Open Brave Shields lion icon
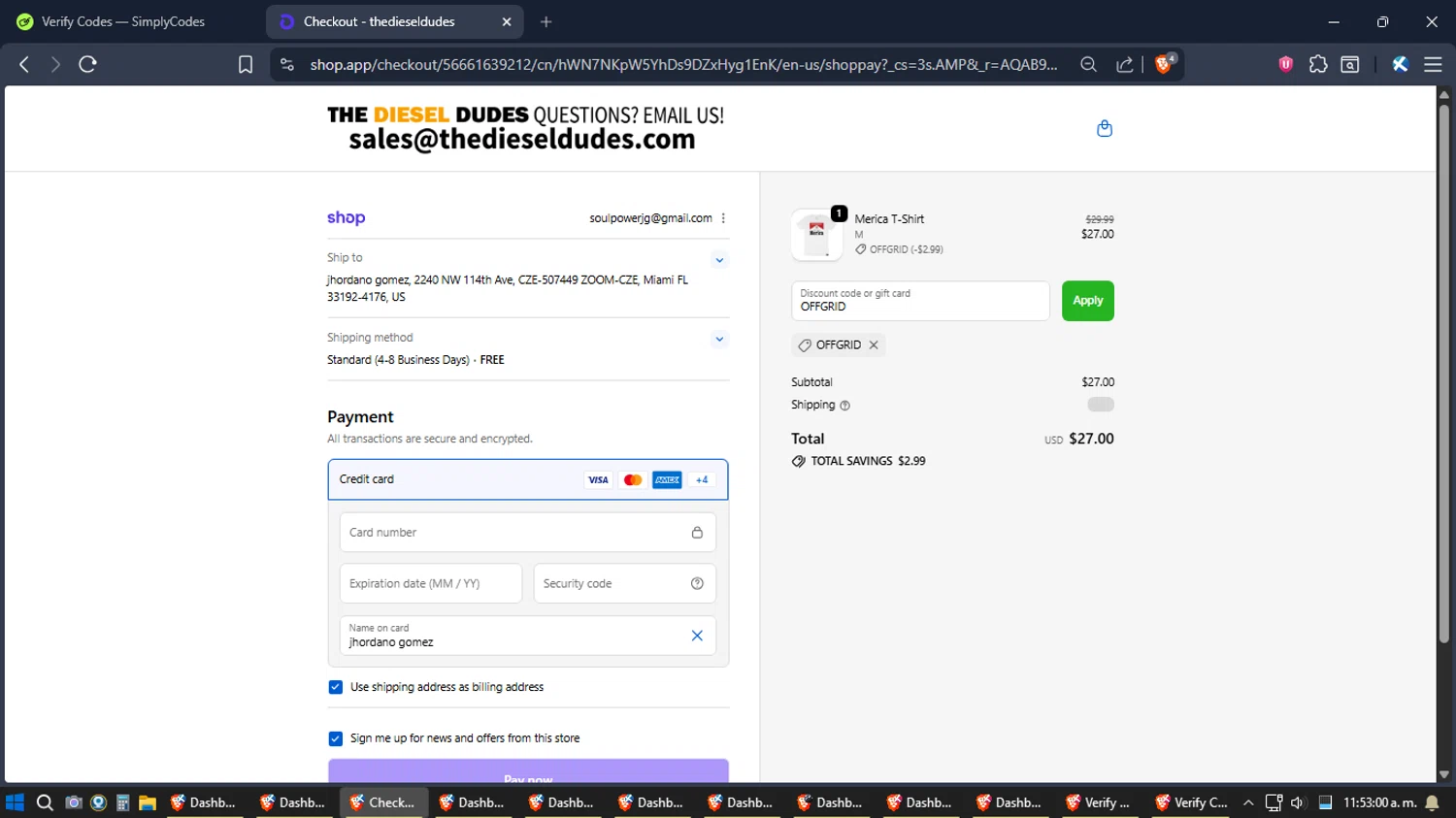Screen dimensions: 1456x818 (1164, 64)
